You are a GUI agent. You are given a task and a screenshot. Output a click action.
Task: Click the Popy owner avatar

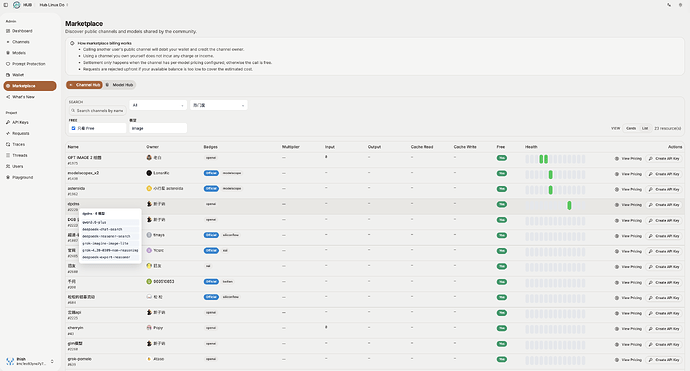coord(149,328)
